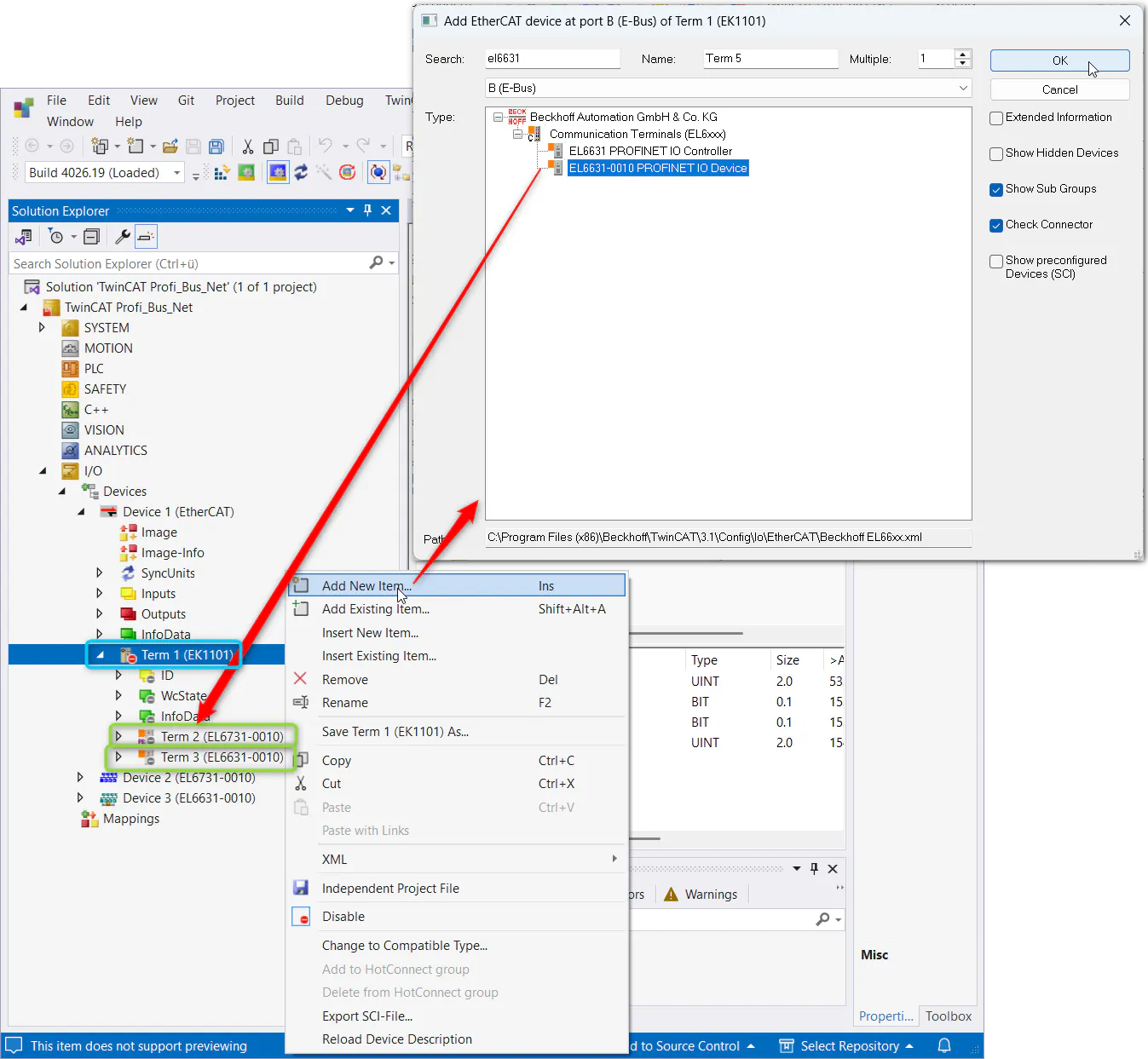Click the Activate Configuration toolbar icon

(222, 173)
